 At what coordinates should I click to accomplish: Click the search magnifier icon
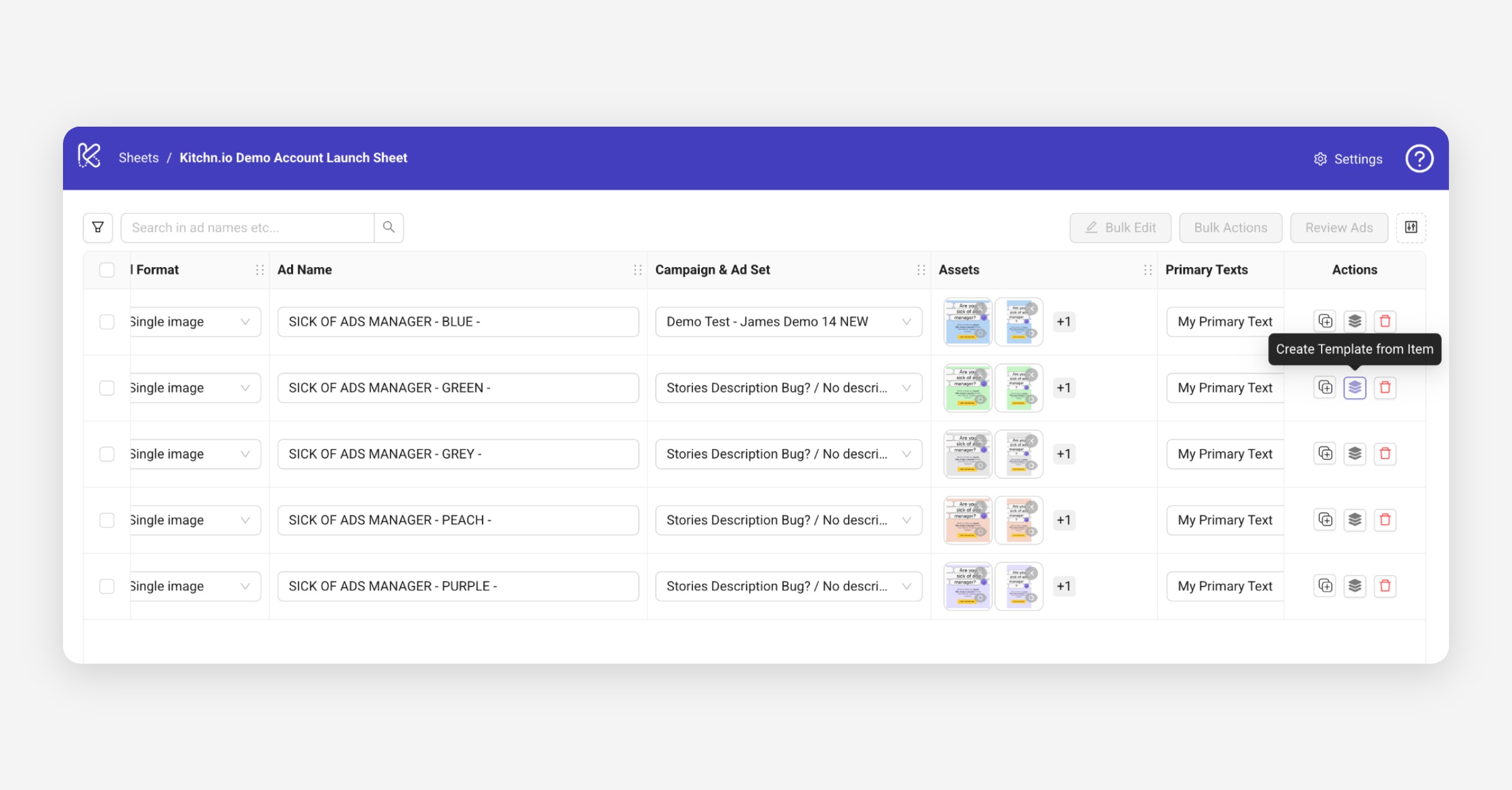click(389, 227)
